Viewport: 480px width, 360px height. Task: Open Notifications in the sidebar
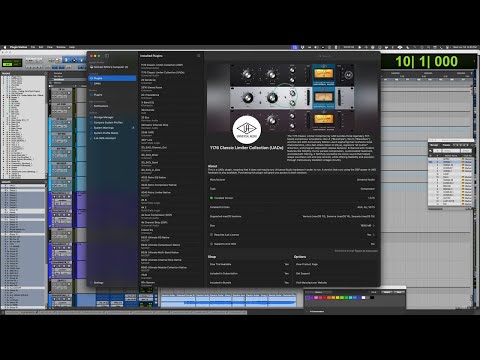tap(101, 106)
